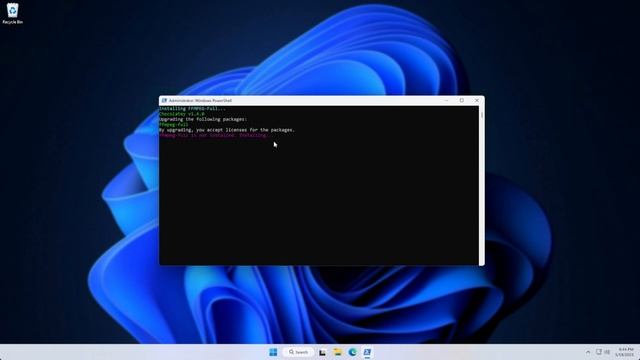Select the PowerShell taskbar icon
This screenshot has width=640, height=360.
coord(367,352)
